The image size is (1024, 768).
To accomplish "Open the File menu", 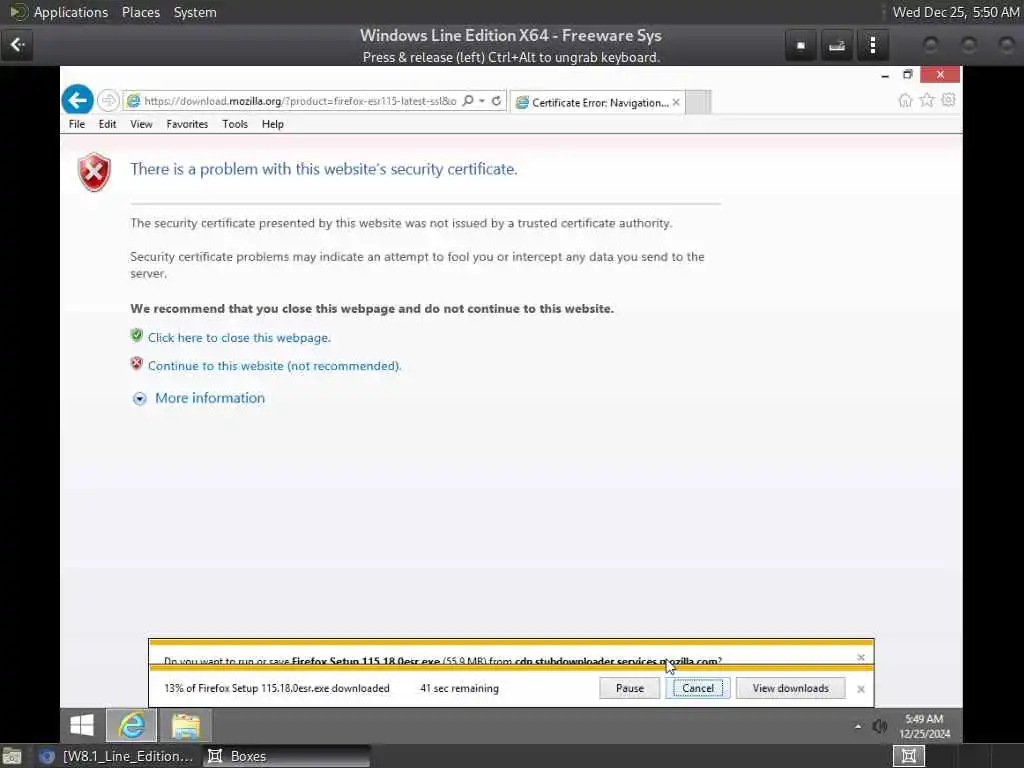I will click(77, 124).
